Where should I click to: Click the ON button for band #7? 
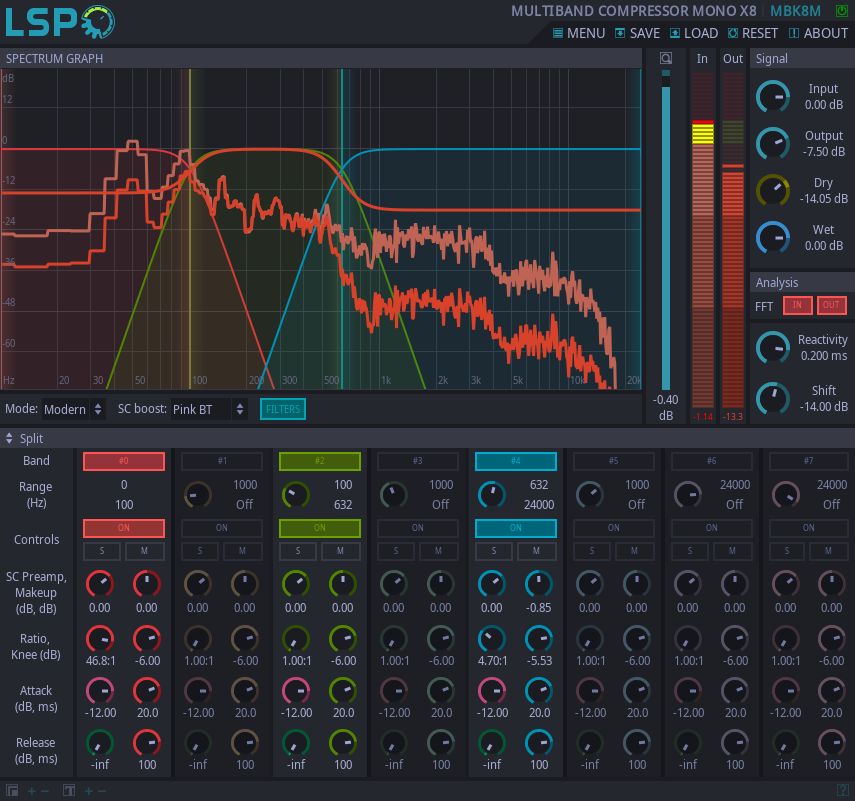(x=809, y=528)
